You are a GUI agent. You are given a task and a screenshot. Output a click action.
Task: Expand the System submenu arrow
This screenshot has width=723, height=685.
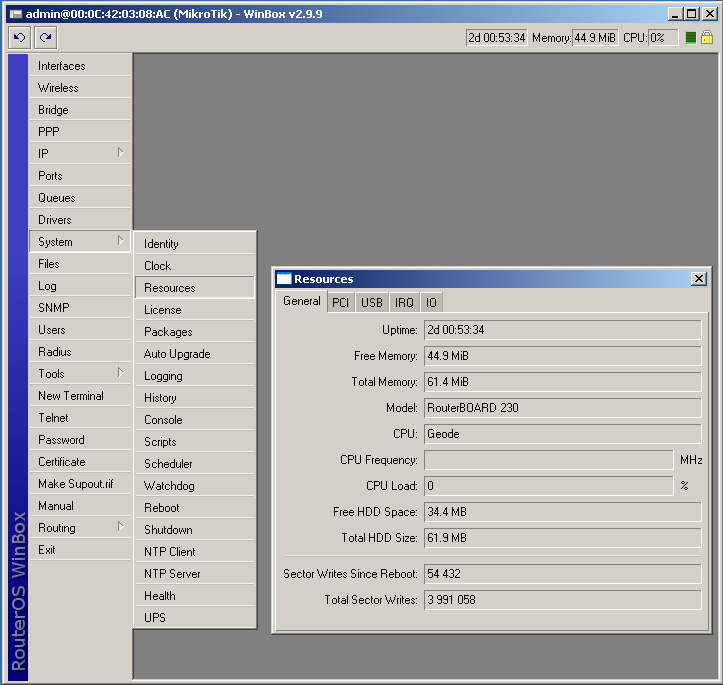click(120, 241)
